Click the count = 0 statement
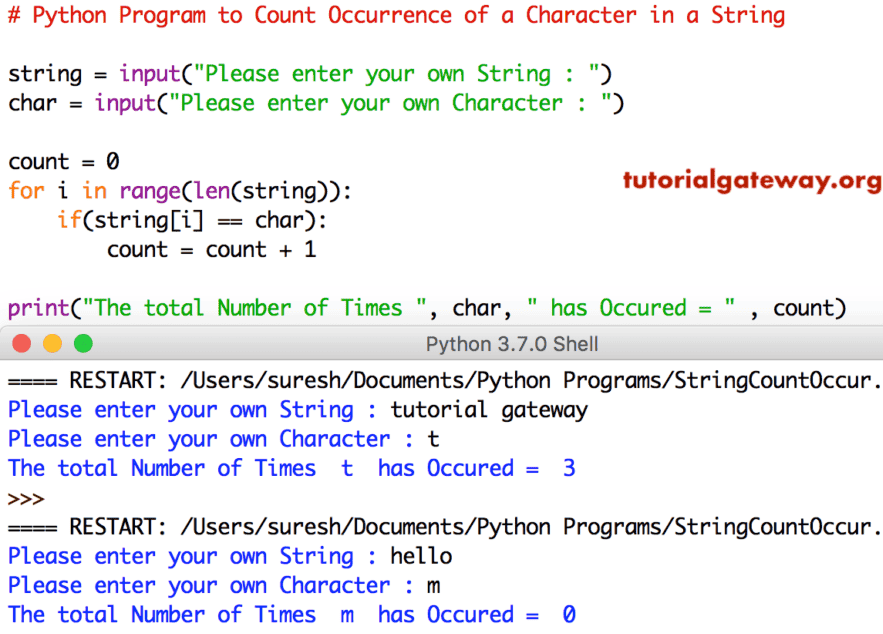The height and width of the screenshot is (634, 883). (62, 161)
